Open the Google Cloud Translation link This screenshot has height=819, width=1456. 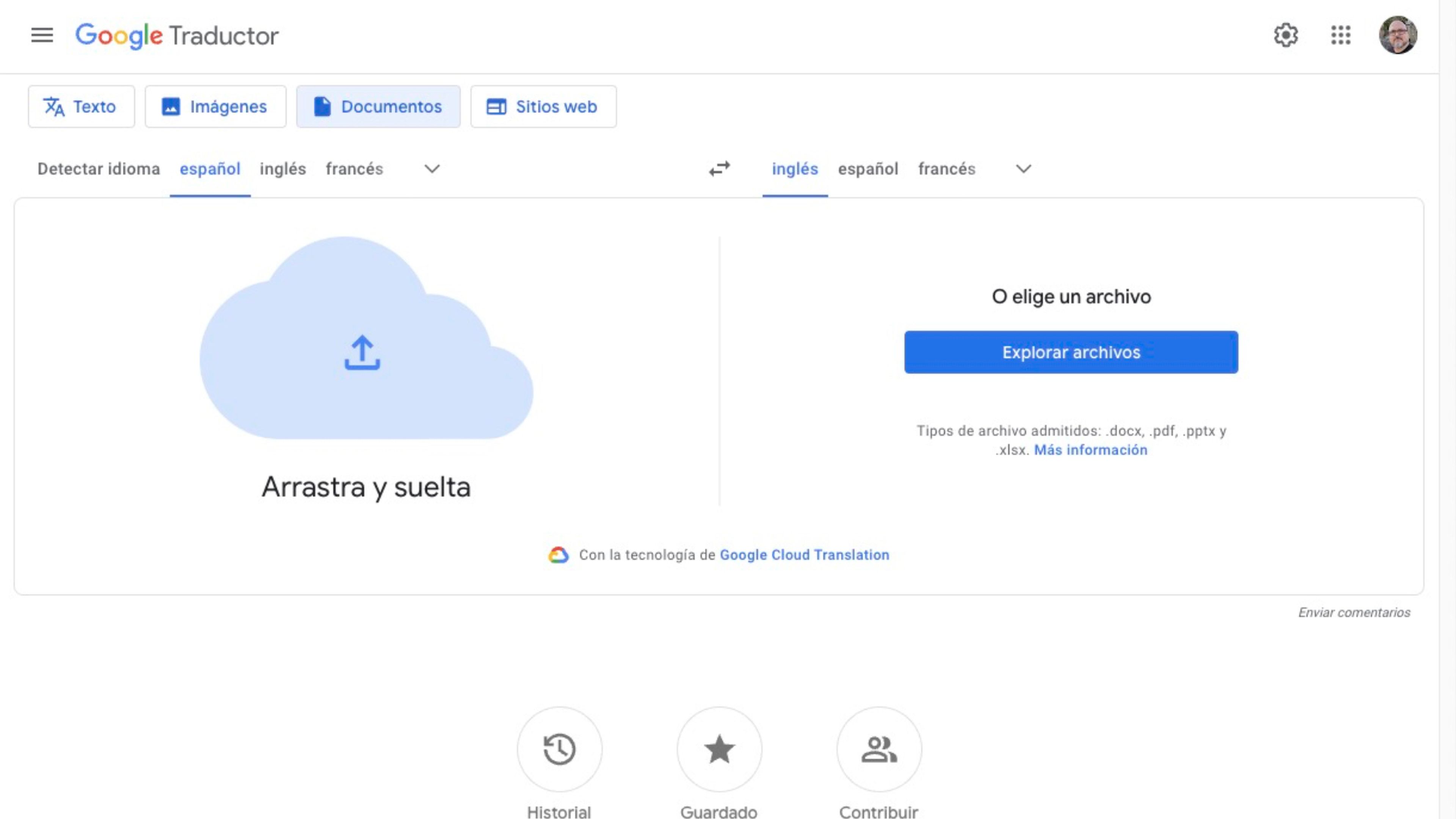coord(804,555)
